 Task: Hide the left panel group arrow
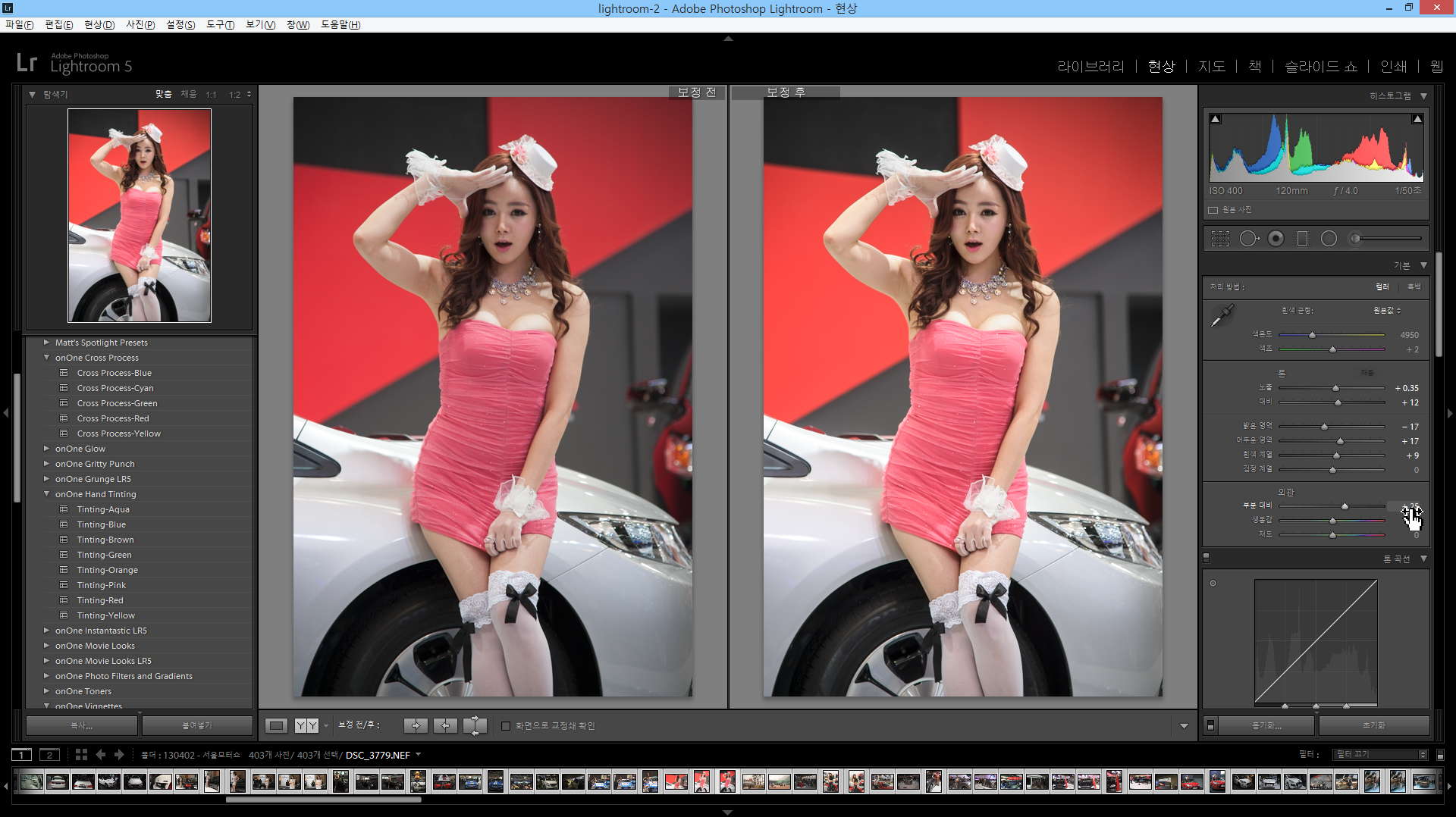tap(6, 413)
